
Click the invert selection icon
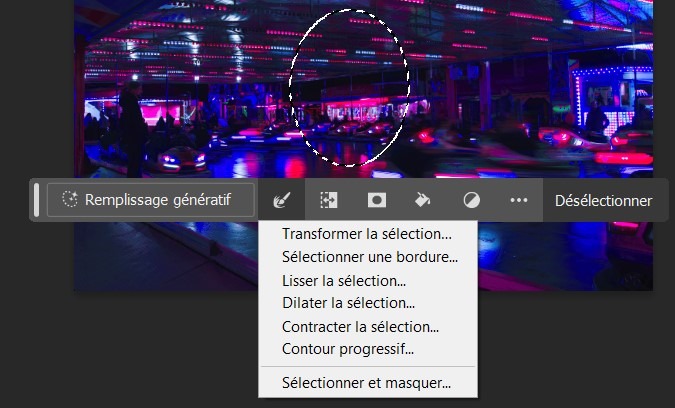(x=328, y=200)
